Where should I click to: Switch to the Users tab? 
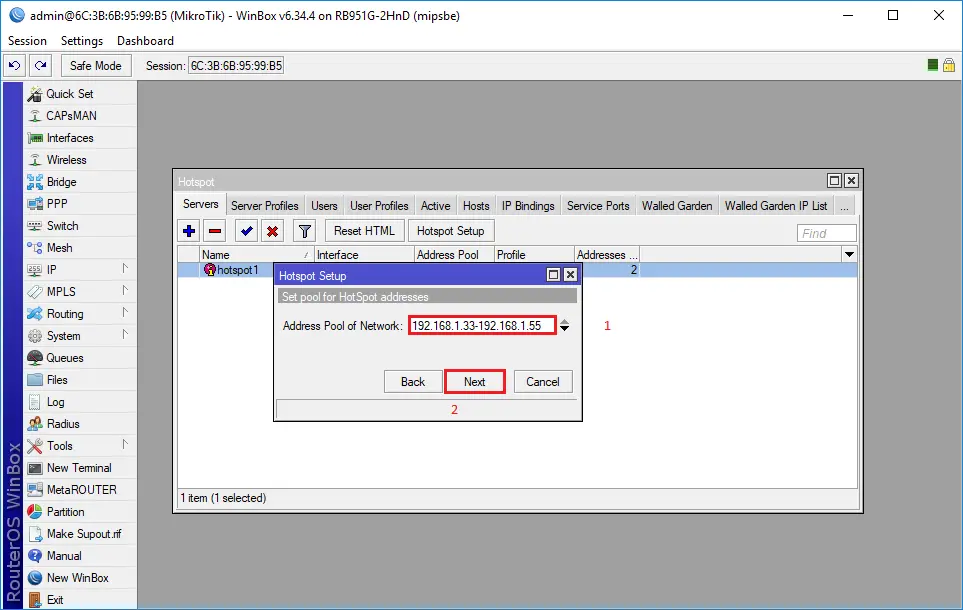pyautogui.click(x=324, y=206)
